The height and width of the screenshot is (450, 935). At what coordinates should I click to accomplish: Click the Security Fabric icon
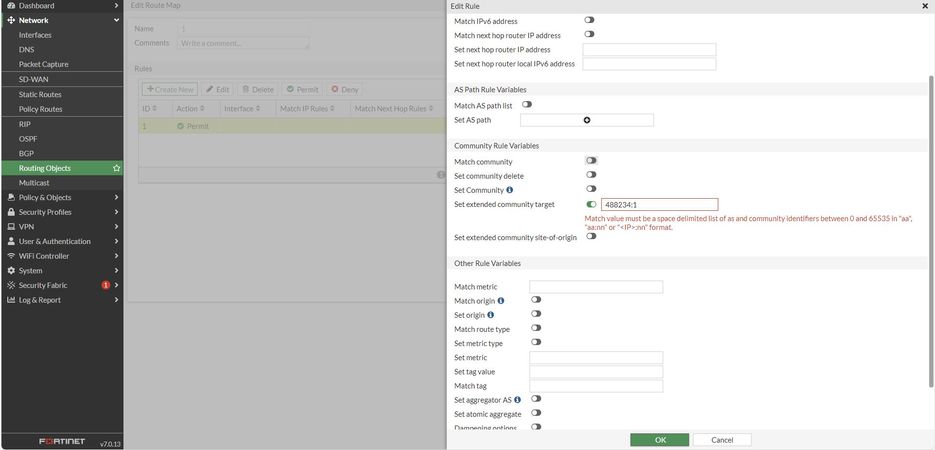(x=11, y=285)
